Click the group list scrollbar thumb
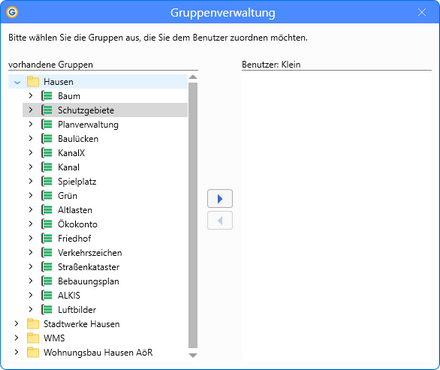The height and width of the screenshot is (370, 440). (x=193, y=216)
